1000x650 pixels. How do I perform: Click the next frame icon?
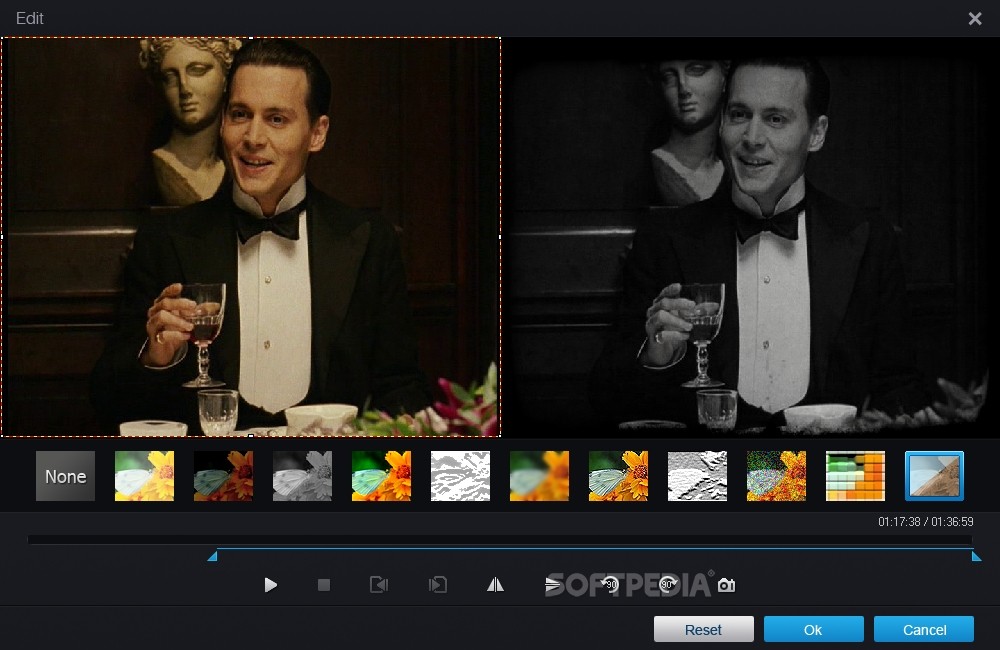pos(438,584)
